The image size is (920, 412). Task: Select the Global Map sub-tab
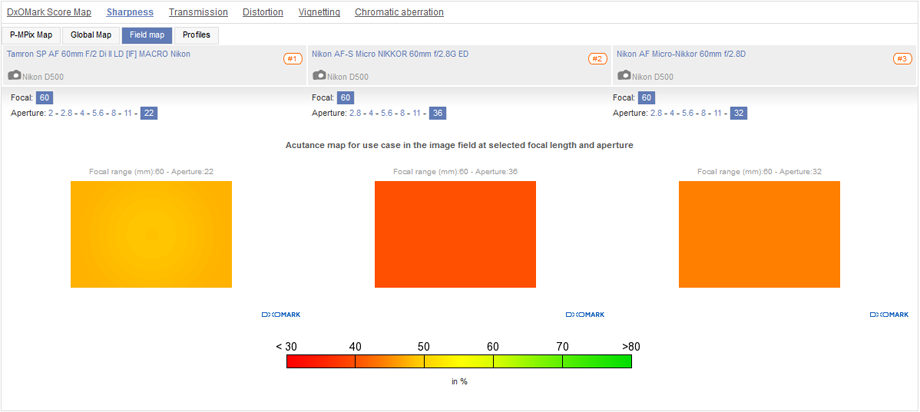pyautogui.click(x=91, y=35)
